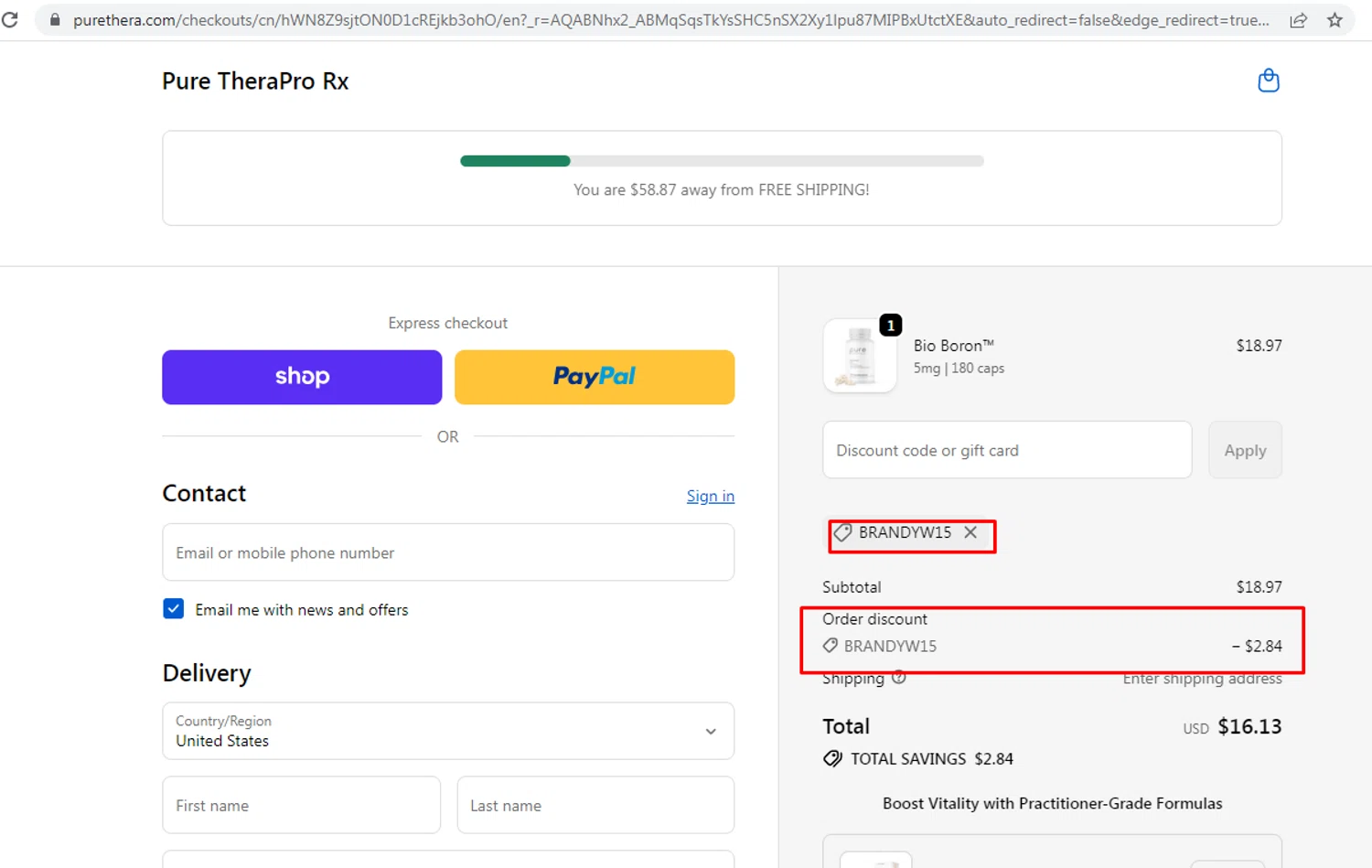
Task: Click the Apply discount button
Action: 1245,450
